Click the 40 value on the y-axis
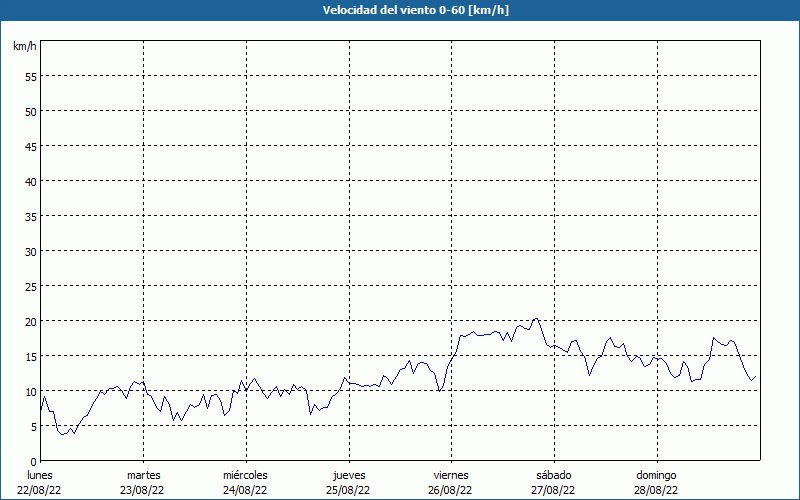 pyautogui.click(x=31, y=182)
